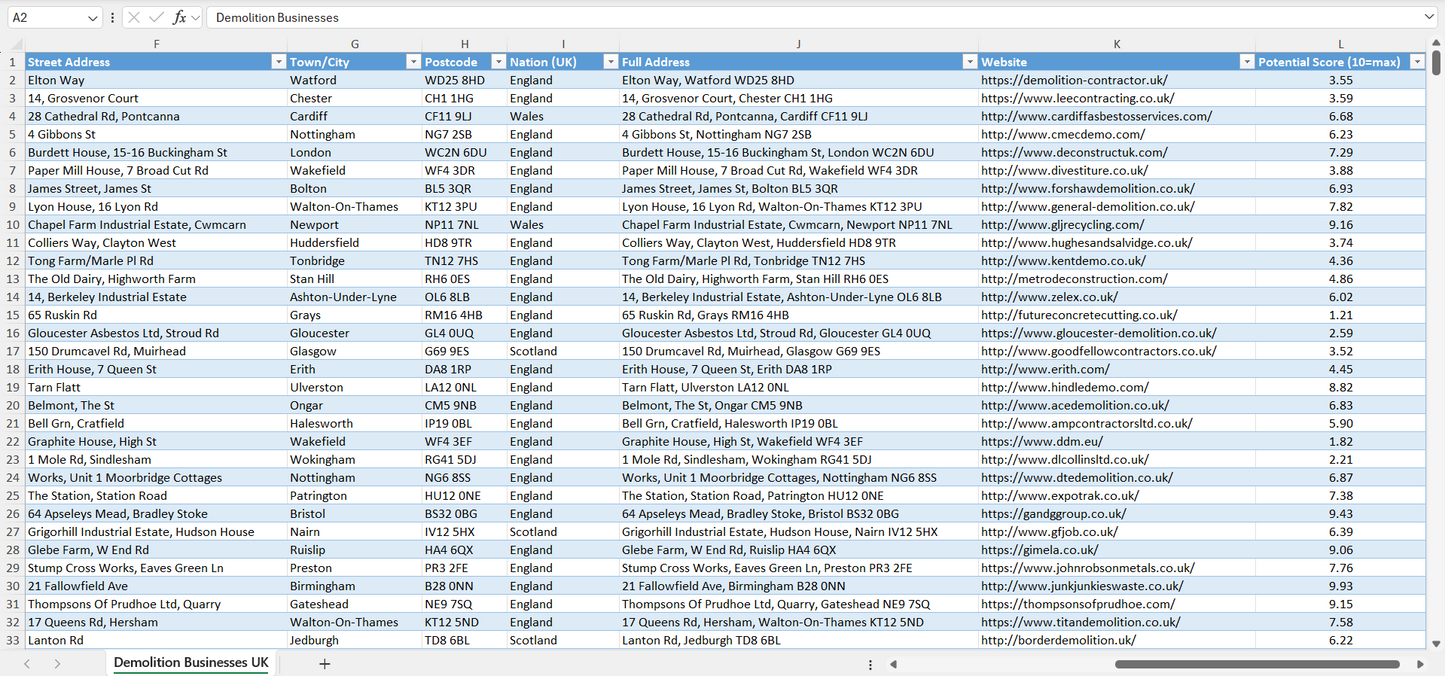Click the next-sheet navigation arrow
This screenshot has height=676, width=1445.
tap(58, 663)
